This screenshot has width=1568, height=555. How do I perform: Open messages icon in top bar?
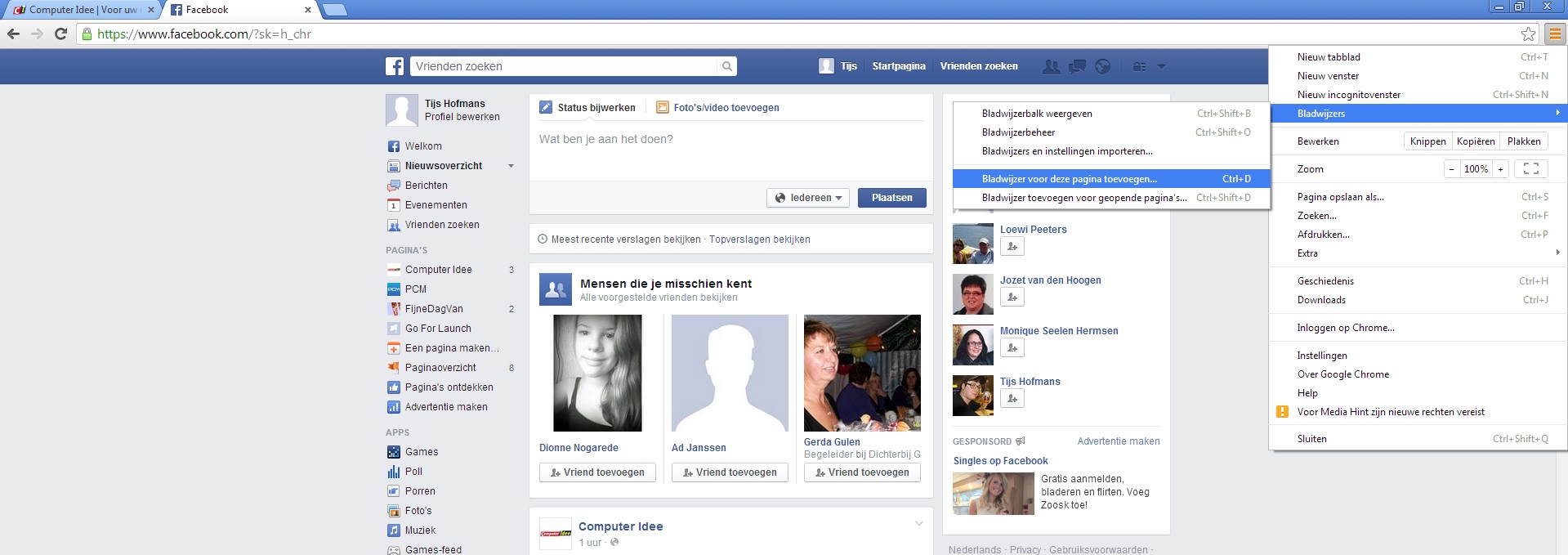1078,66
